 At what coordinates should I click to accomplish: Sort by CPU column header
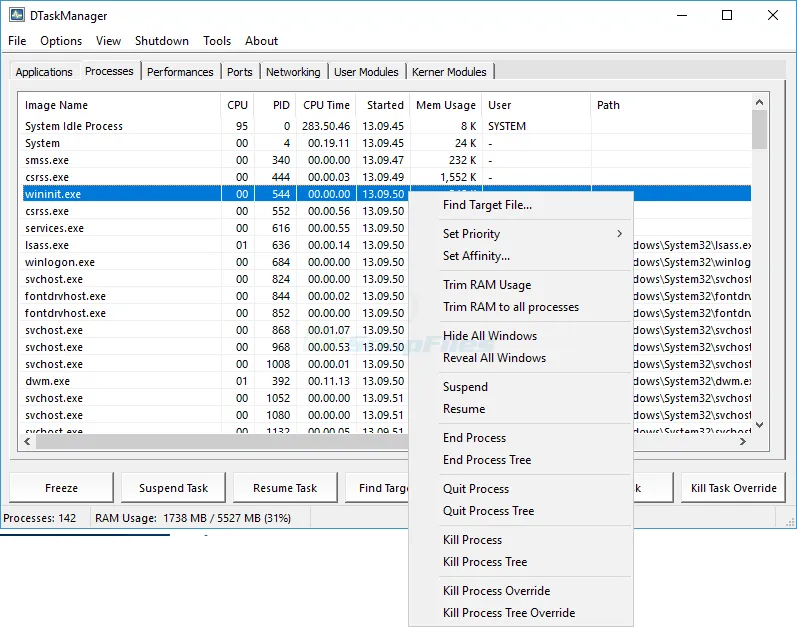point(237,105)
